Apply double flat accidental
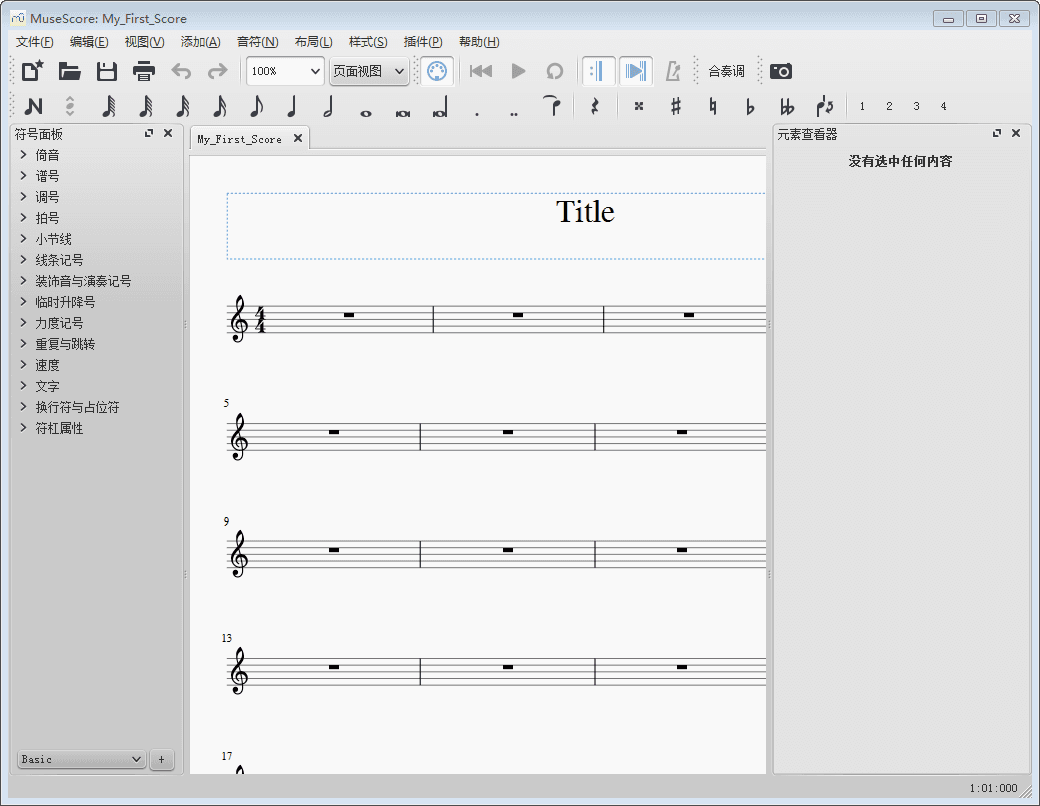This screenshot has width=1040, height=806. click(x=787, y=106)
